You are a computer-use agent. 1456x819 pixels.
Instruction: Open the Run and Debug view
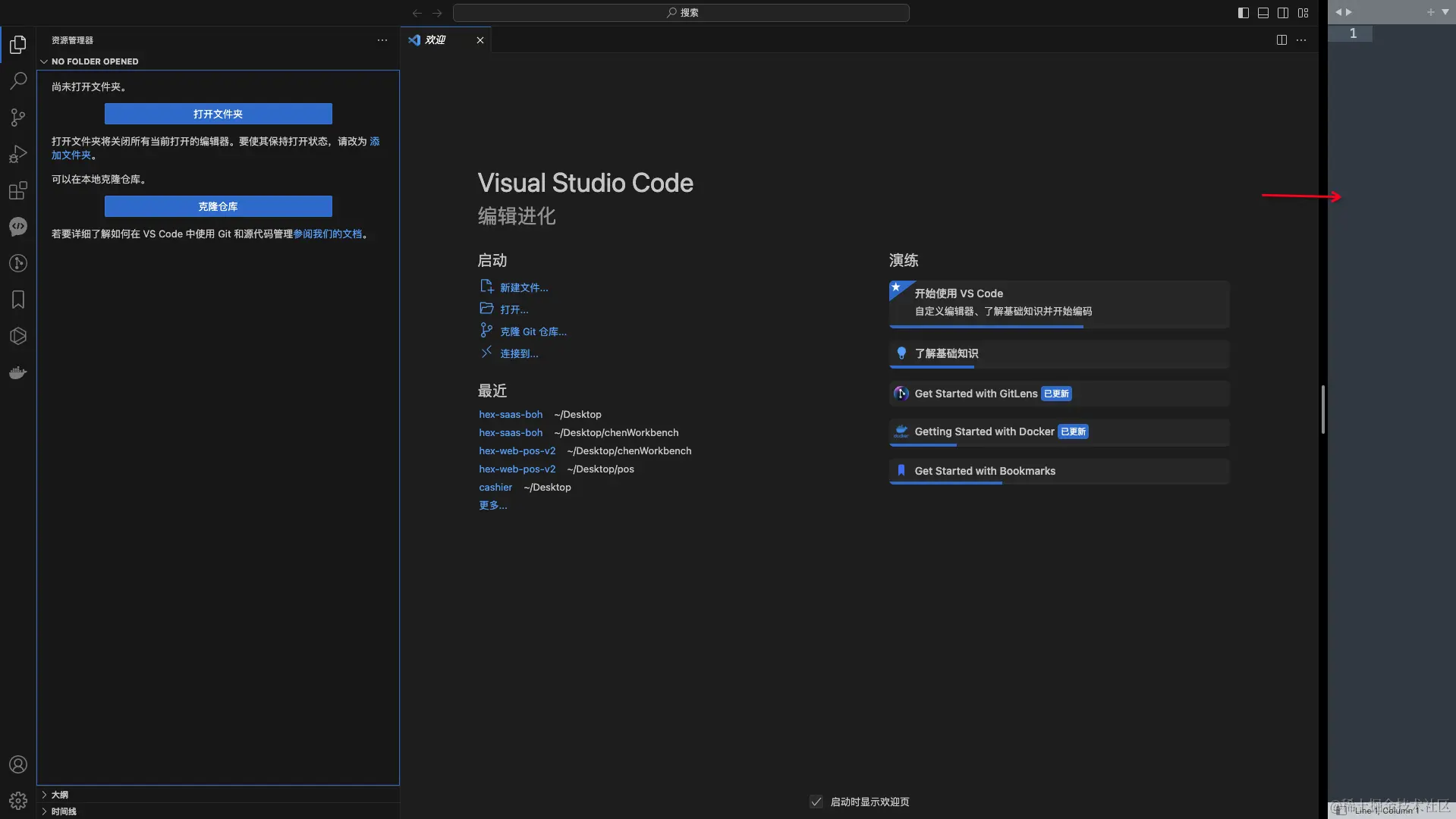click(x=18, y=153)
